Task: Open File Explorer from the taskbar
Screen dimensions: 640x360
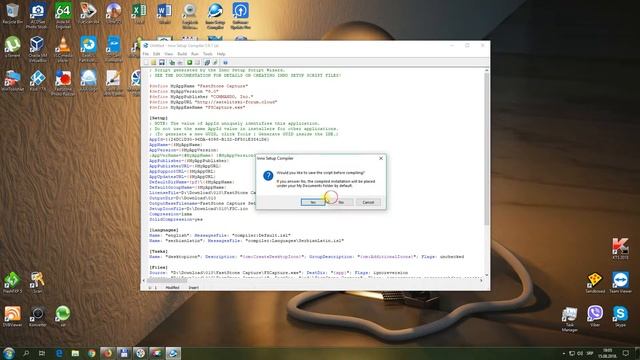Action: pos(75,353)
